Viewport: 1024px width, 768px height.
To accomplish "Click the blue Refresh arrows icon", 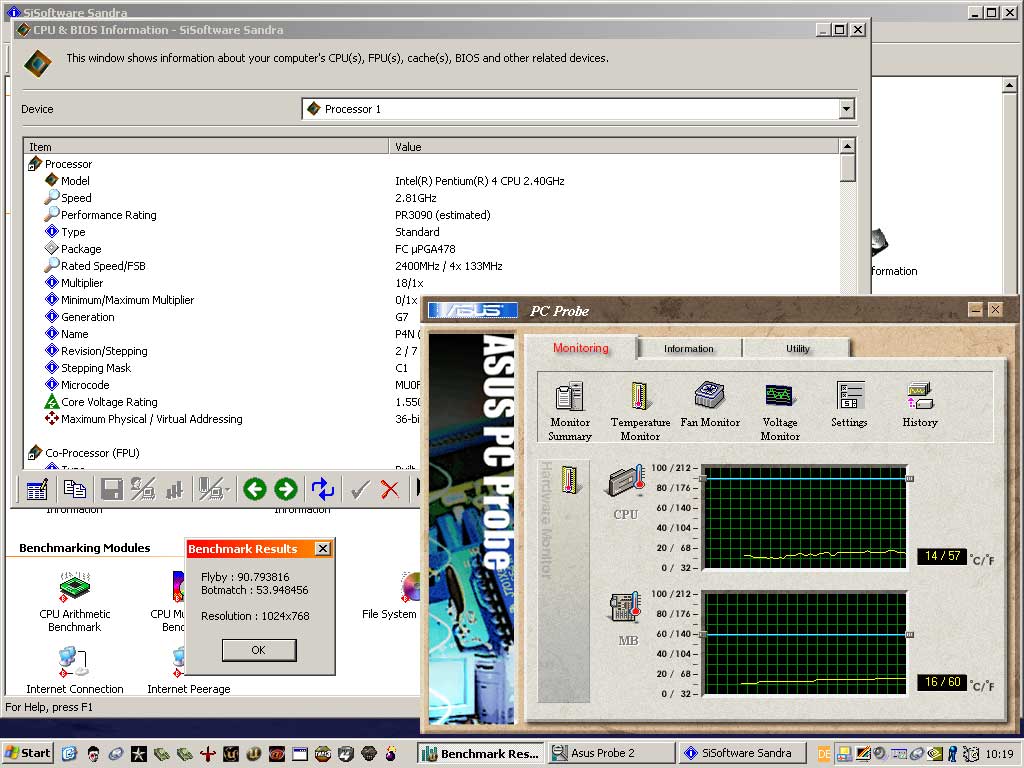I will pyautogui.click(x=323, y=489).
